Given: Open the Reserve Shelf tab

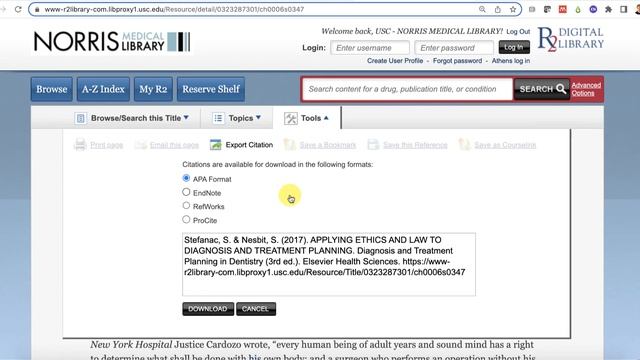Looking at the screenshot, I should coord(211,89).
